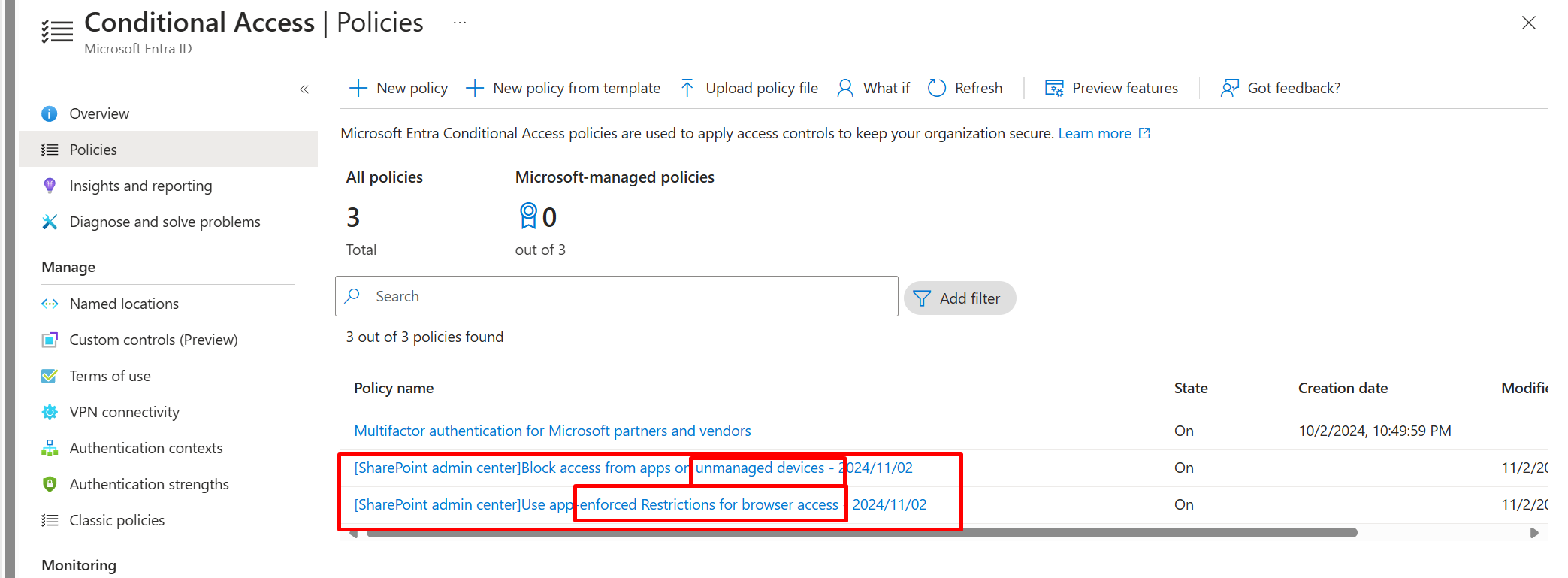Open Terms of use

tap(110, 376)
